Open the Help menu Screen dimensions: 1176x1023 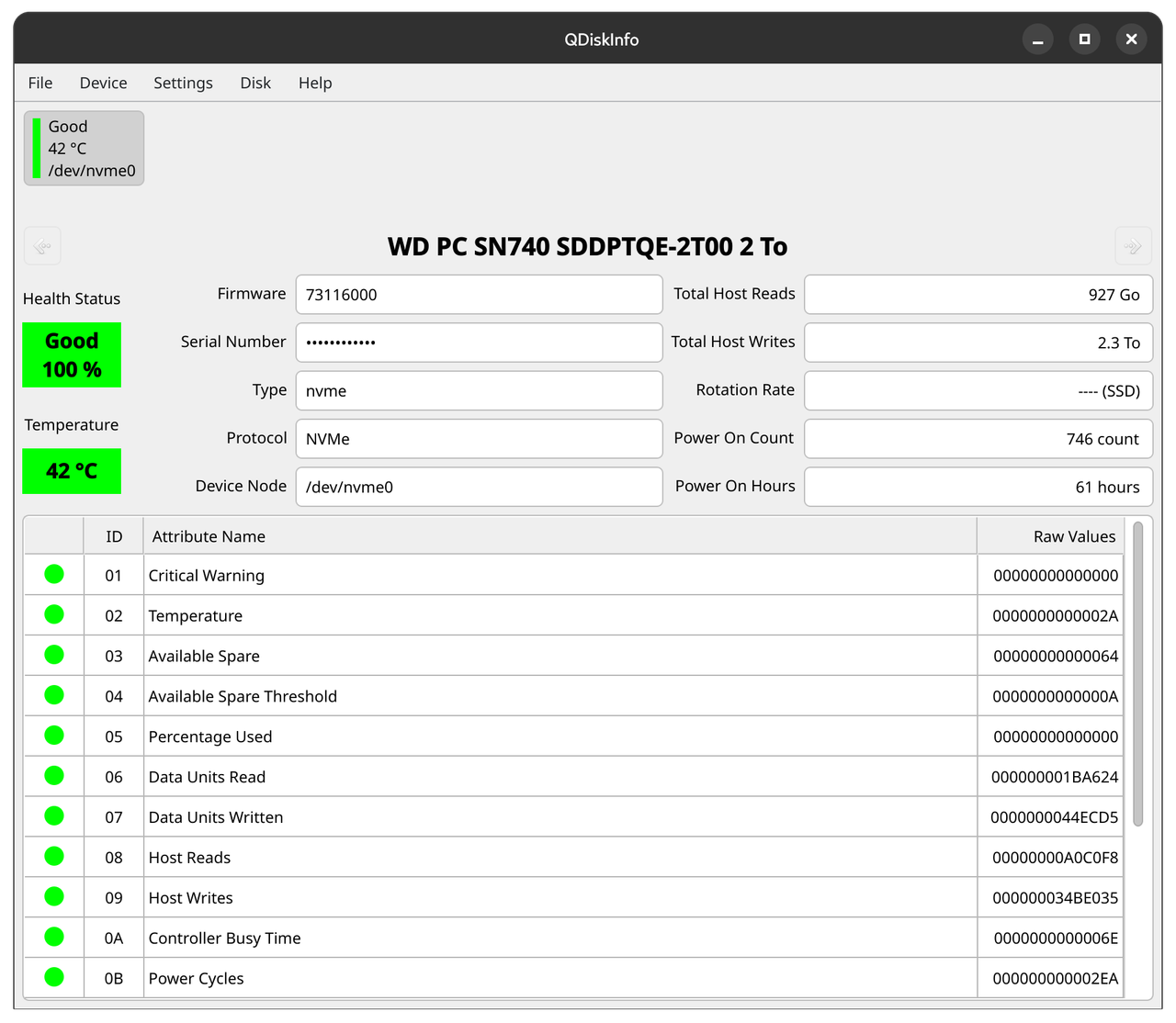pyautogui.click(x=315, y=83)
